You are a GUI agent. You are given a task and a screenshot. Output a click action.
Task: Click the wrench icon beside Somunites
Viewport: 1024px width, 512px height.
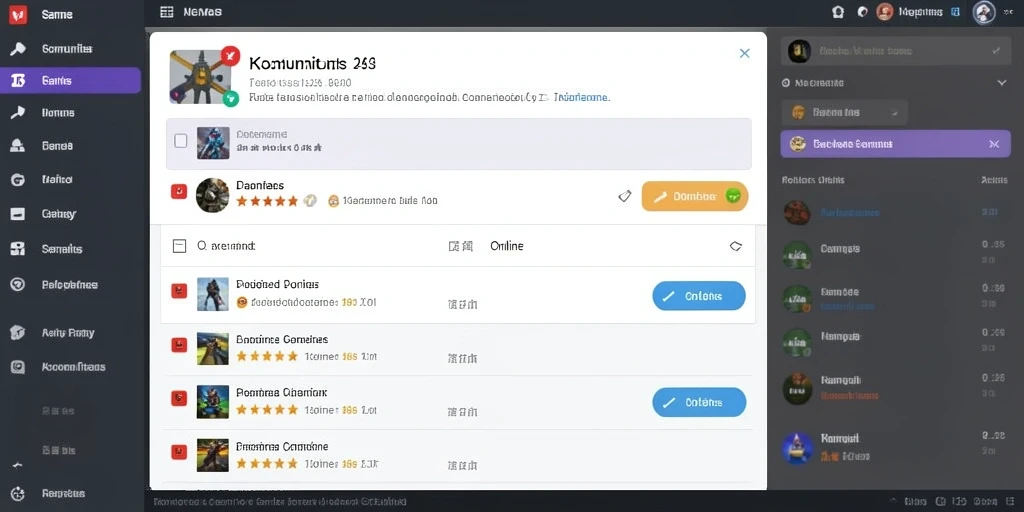click(x=18, y=48)
